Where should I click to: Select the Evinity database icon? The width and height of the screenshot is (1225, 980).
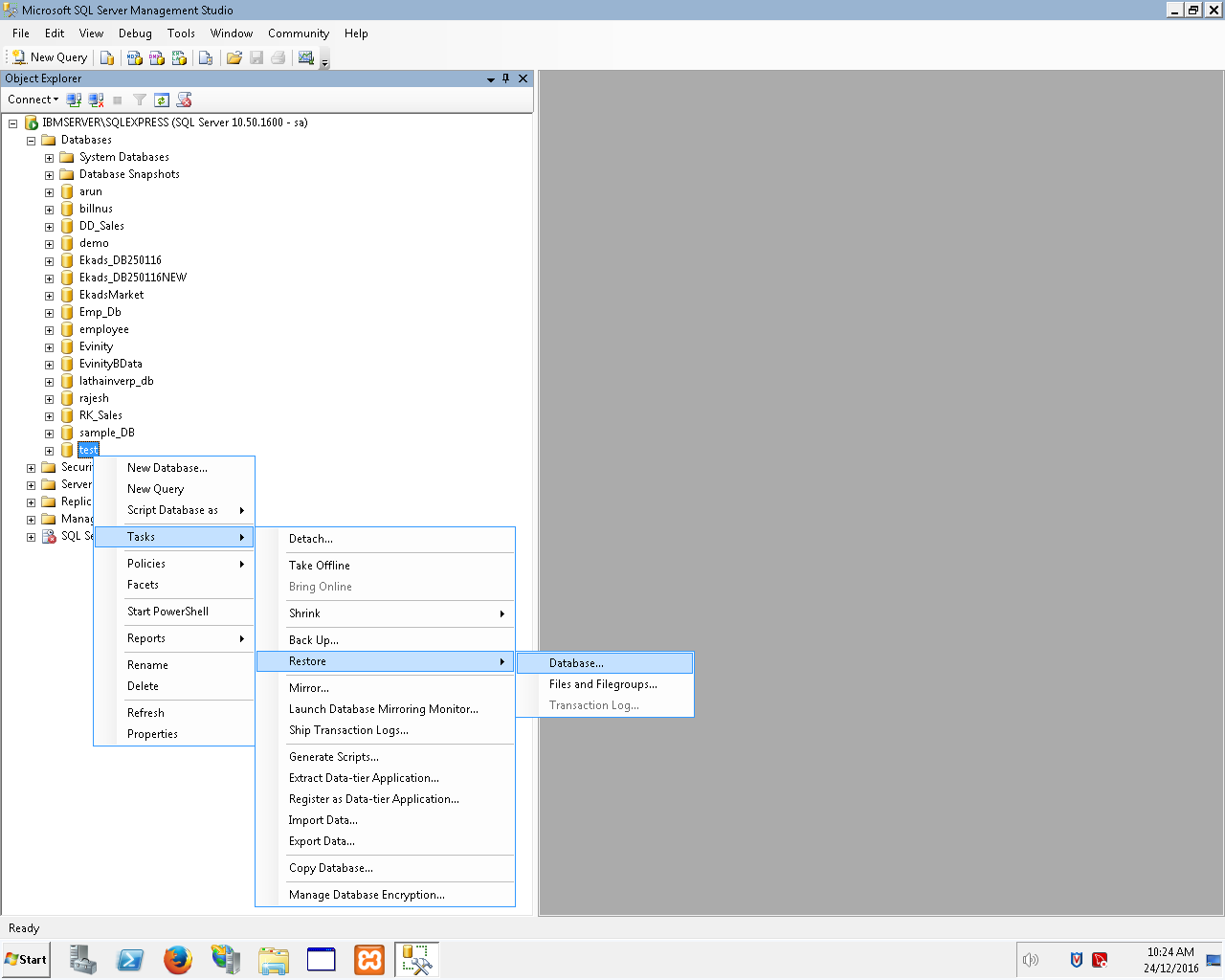[x=67, y=346]
